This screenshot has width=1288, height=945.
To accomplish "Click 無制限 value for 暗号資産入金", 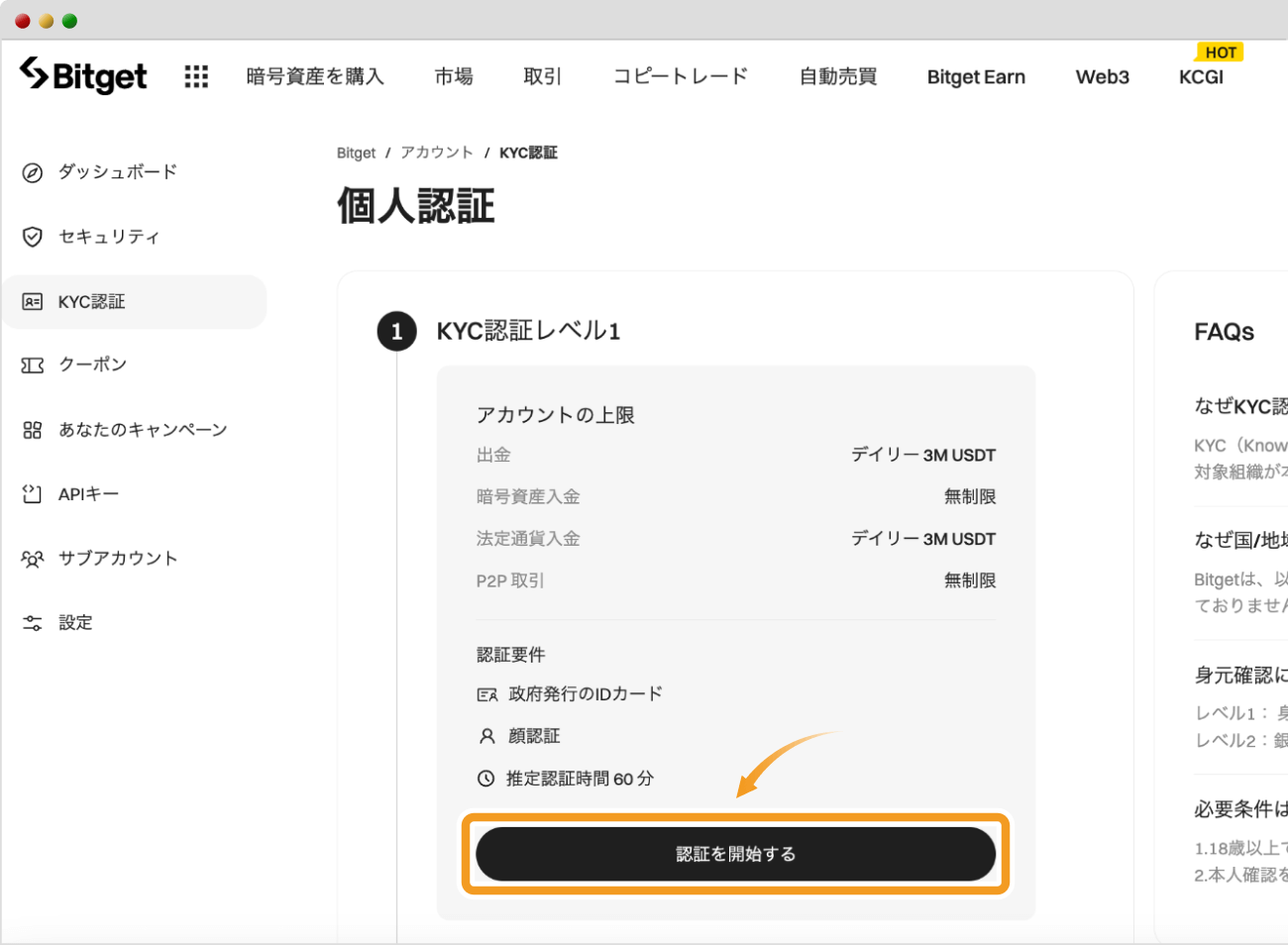I will (970, 496).
